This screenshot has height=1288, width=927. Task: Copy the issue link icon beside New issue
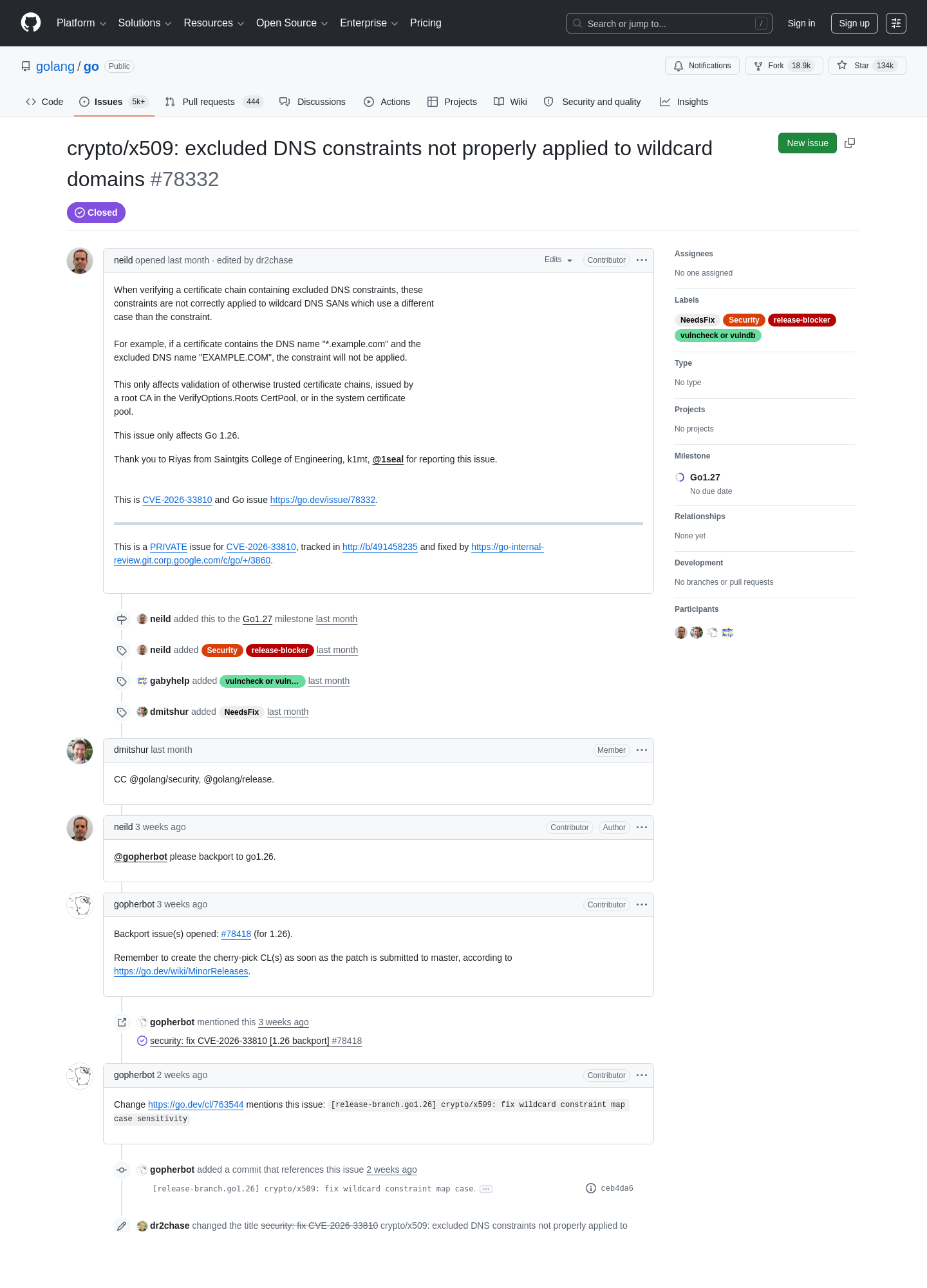(x=850, y=143)
